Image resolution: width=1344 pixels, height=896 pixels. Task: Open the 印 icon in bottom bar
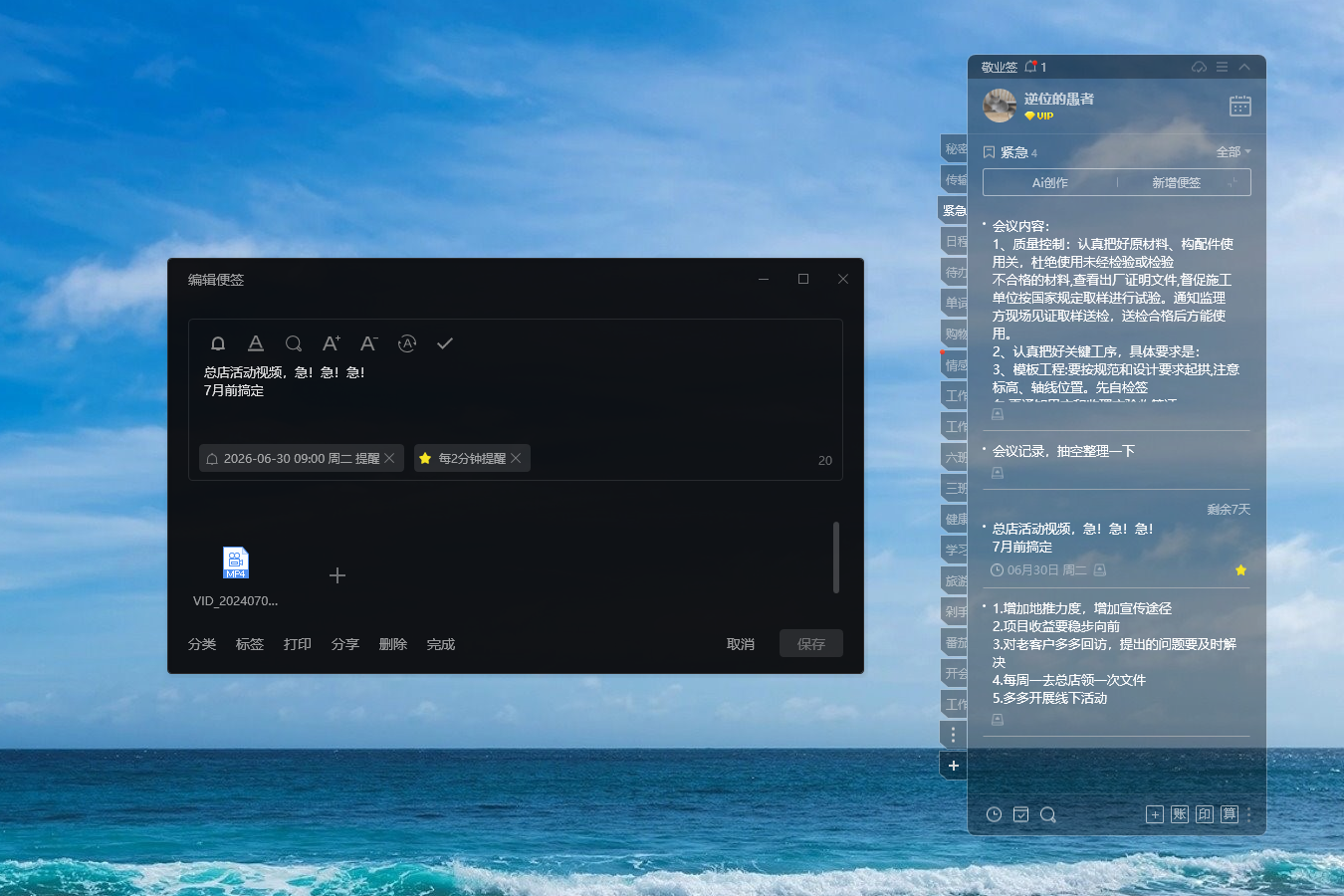point(1205,814)
